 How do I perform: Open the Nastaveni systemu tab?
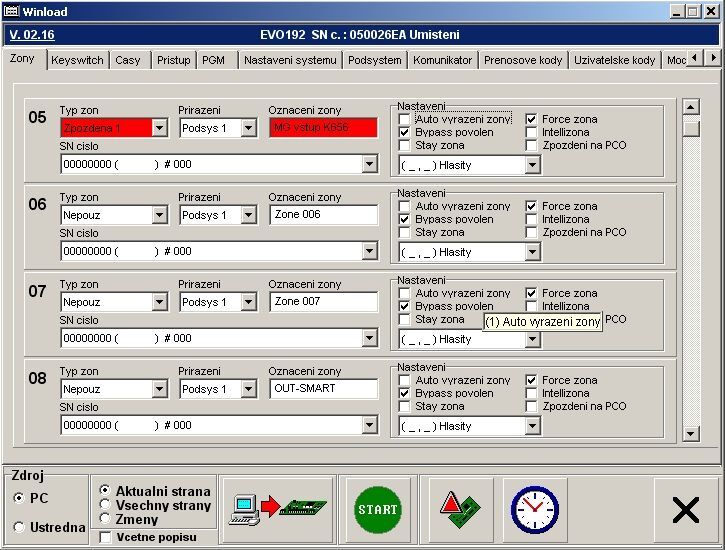tap(290, 60)
